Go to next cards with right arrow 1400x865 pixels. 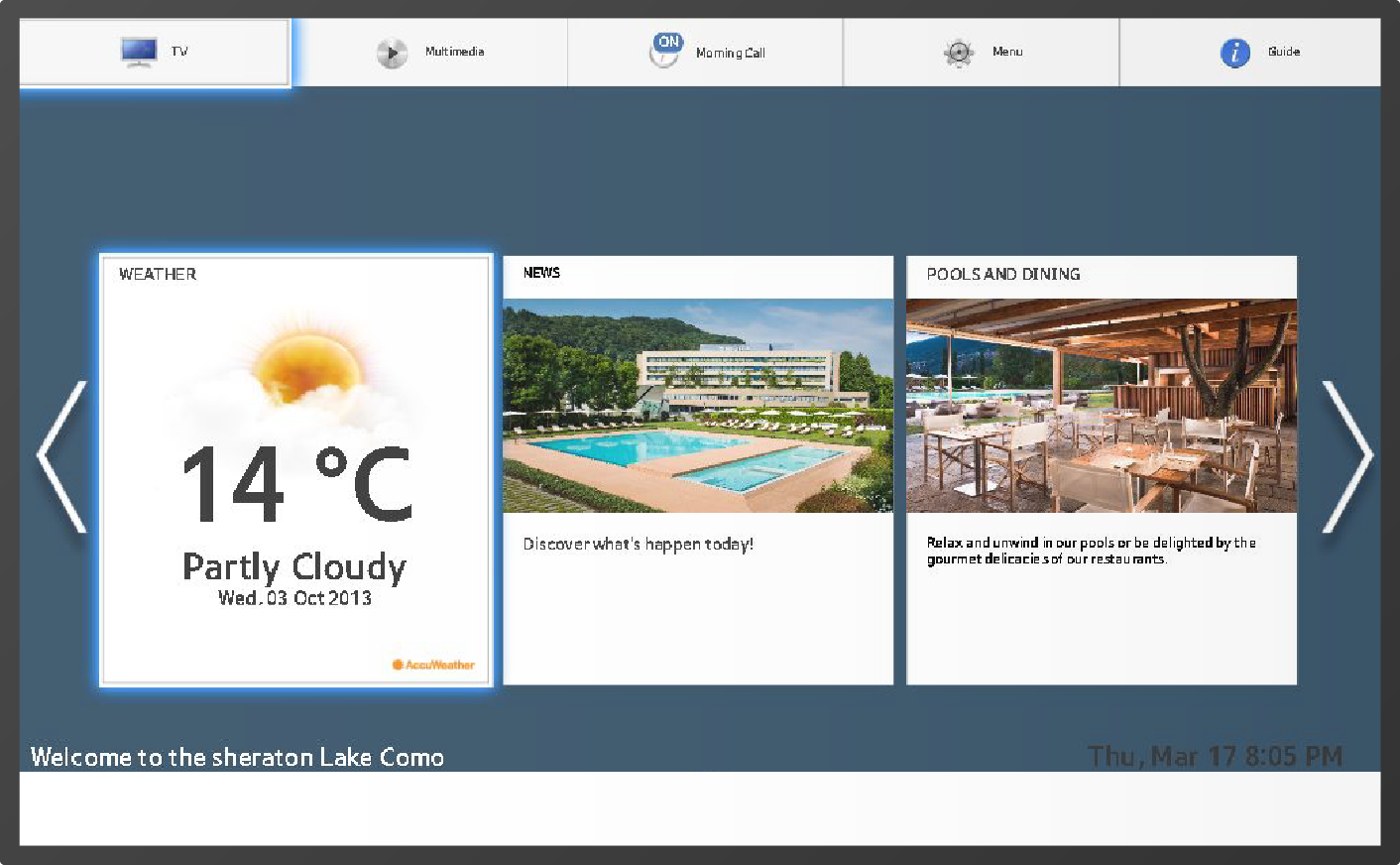(1348, 456)
